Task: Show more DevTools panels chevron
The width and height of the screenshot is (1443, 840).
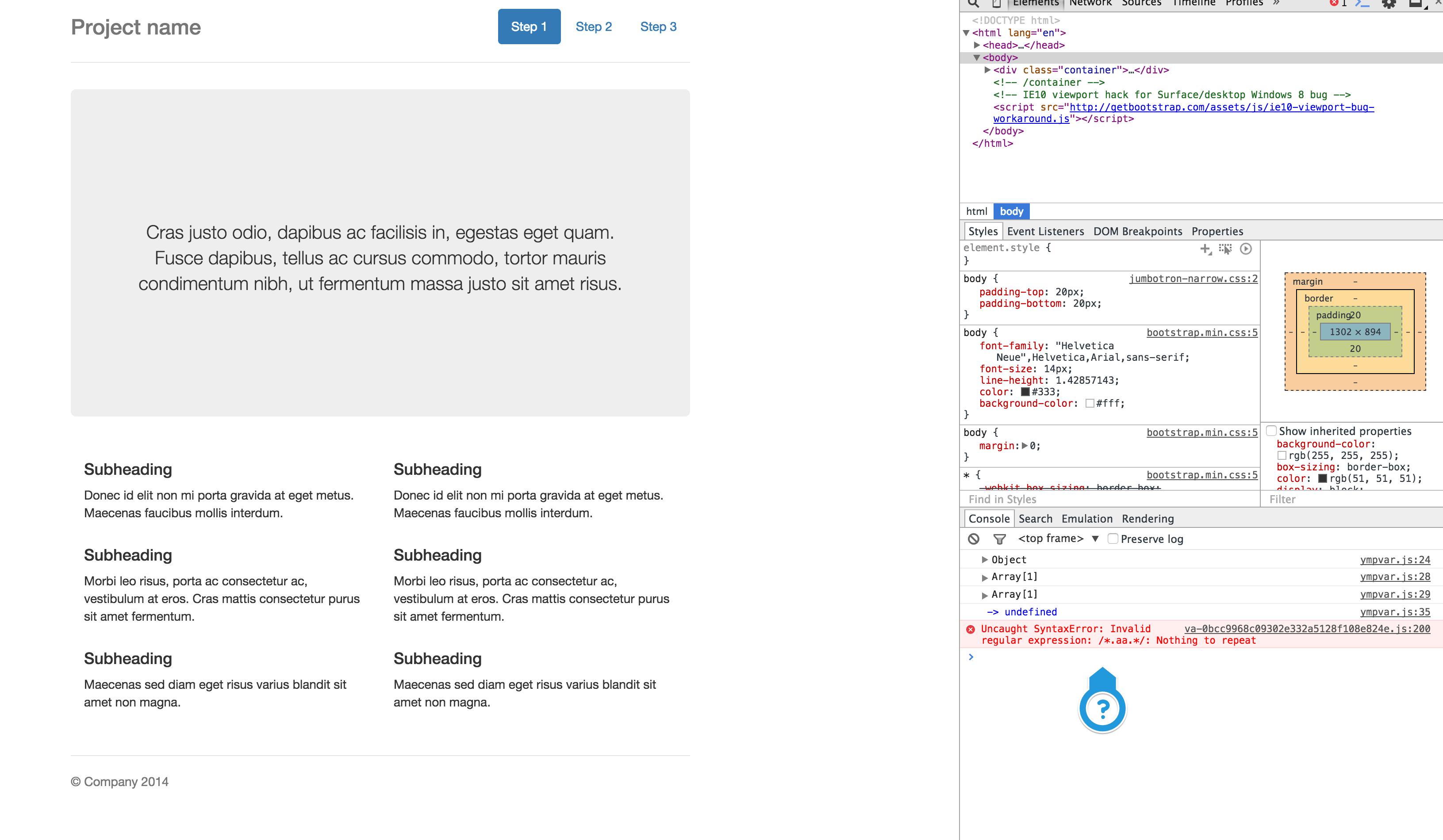Action: pyautogui.click(x=1276, y=3)
